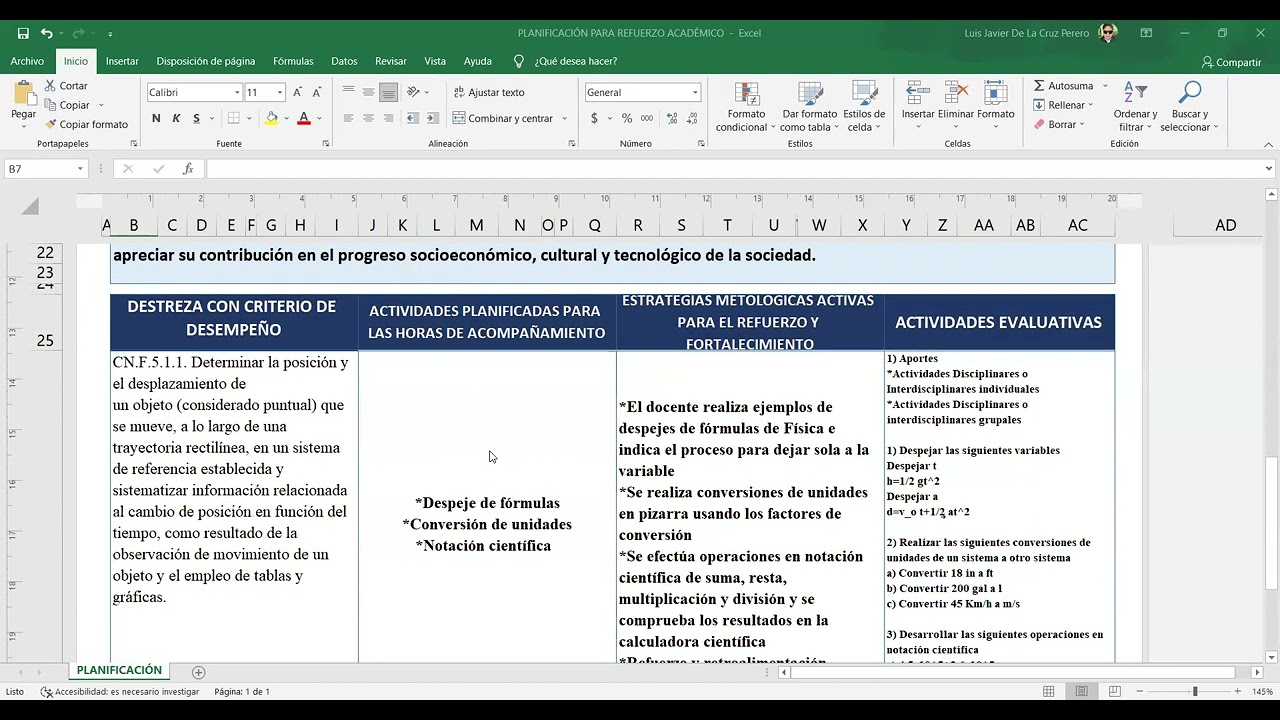Click the zoom slider handle
Viewport: 1280px width, 720px height.
tap(1194, 691)
